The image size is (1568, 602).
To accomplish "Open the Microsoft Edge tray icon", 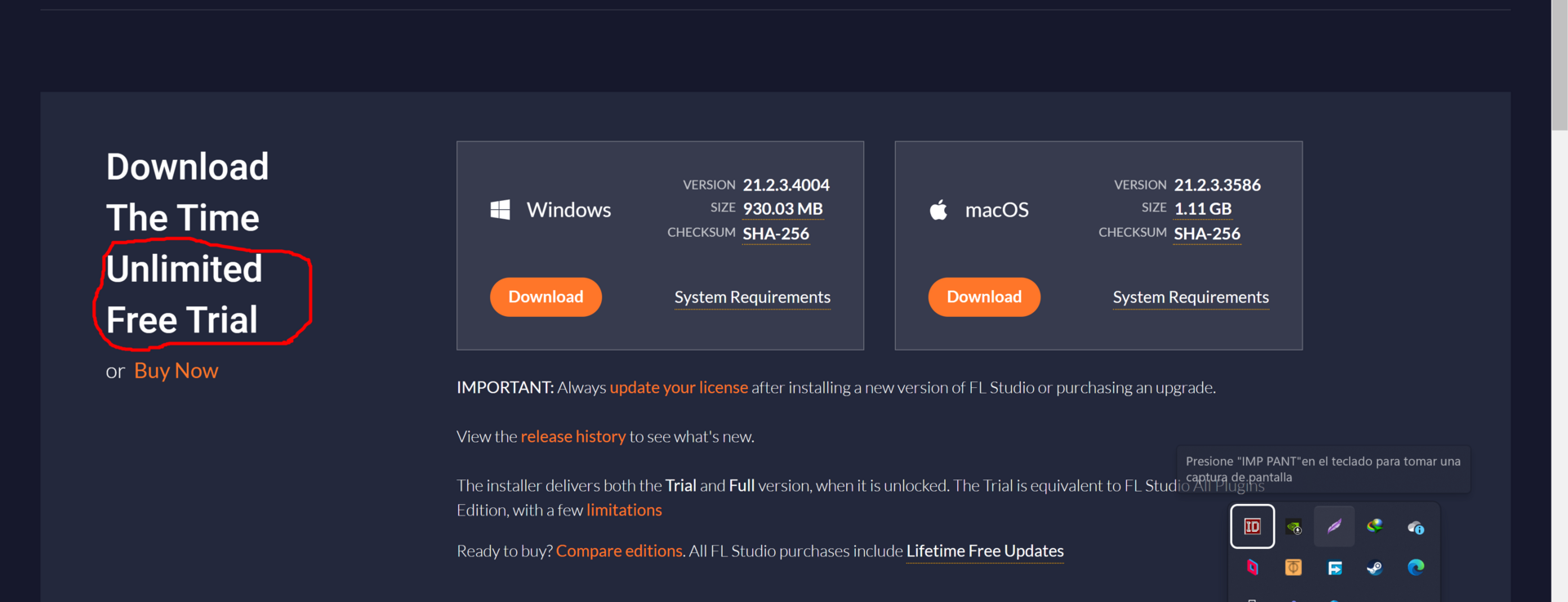I will (1416, 567).
